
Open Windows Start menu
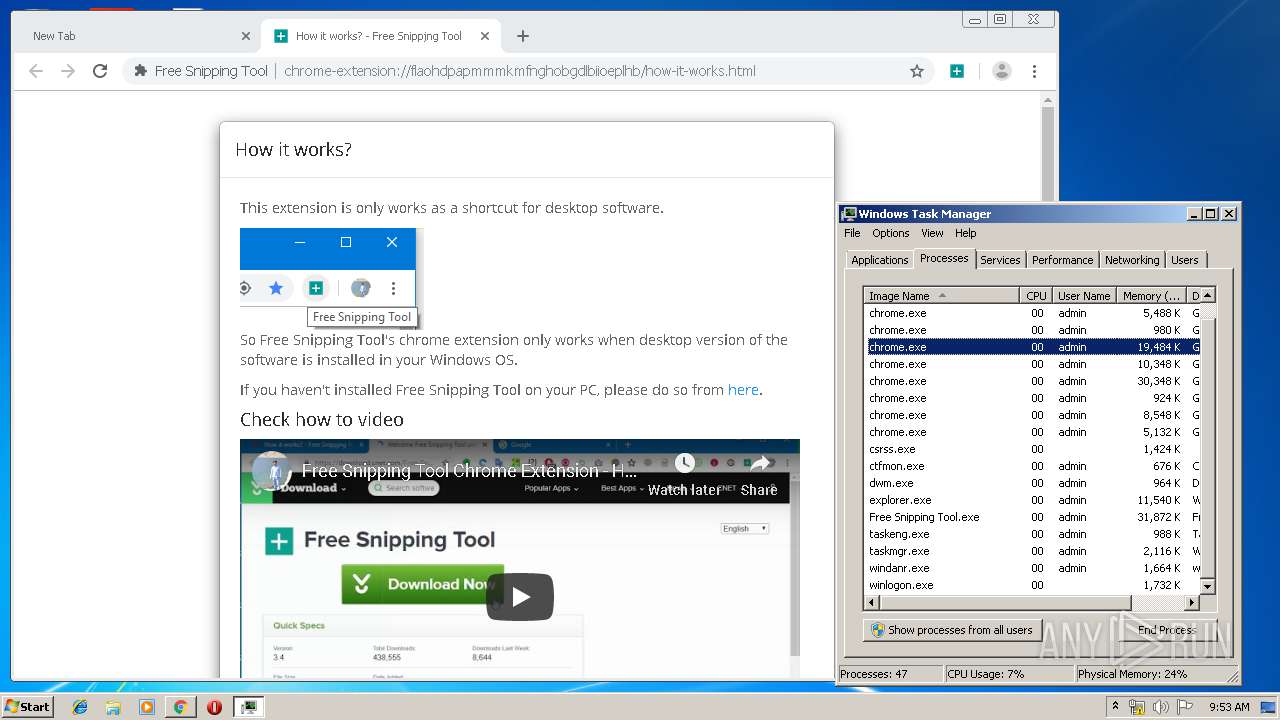pos(27,707)
